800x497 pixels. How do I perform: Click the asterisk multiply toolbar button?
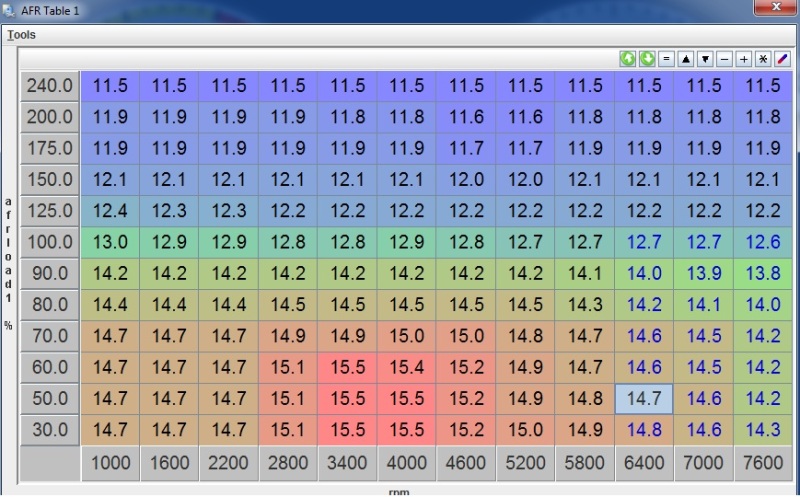point(763,59)
